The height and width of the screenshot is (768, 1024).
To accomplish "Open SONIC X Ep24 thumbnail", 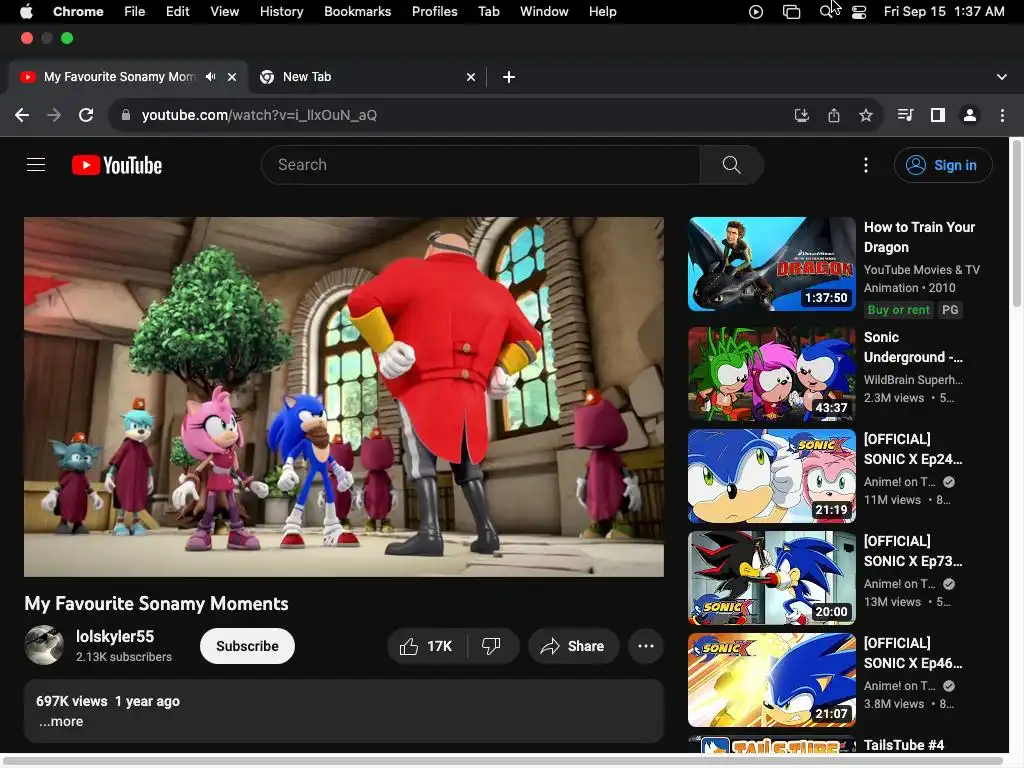I will click(772, 476).
